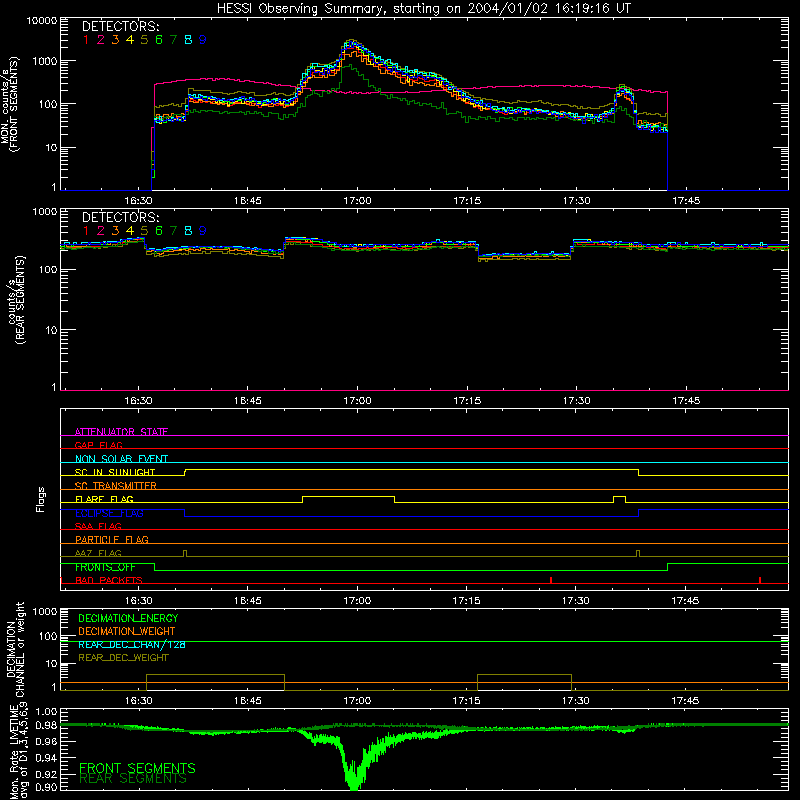Click the 17:45 time label under decimation plot

pyautogui.click(x=685, y=701)
